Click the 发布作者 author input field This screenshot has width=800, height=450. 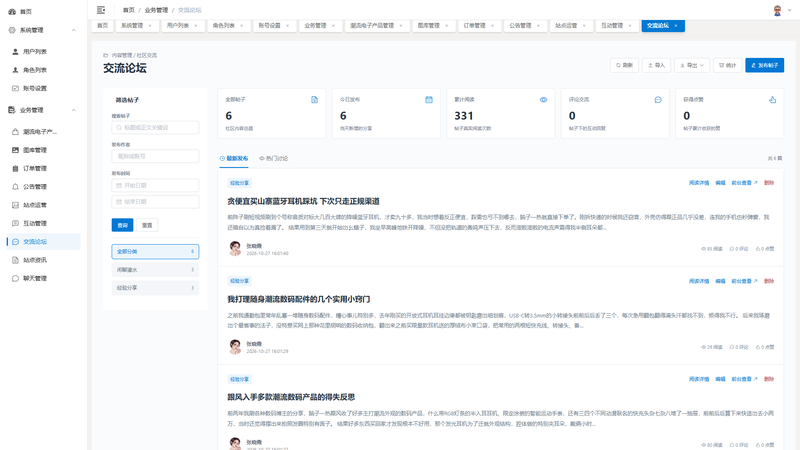click(x=155, y=156)
